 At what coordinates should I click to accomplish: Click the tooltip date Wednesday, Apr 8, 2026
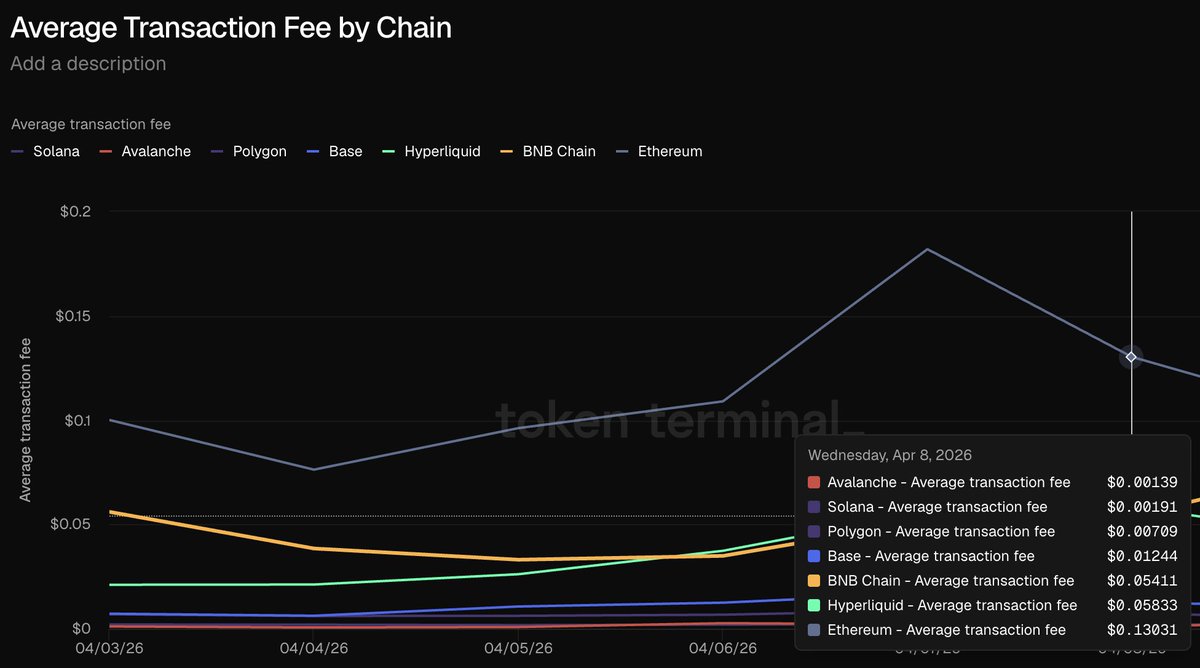(890, 455)
